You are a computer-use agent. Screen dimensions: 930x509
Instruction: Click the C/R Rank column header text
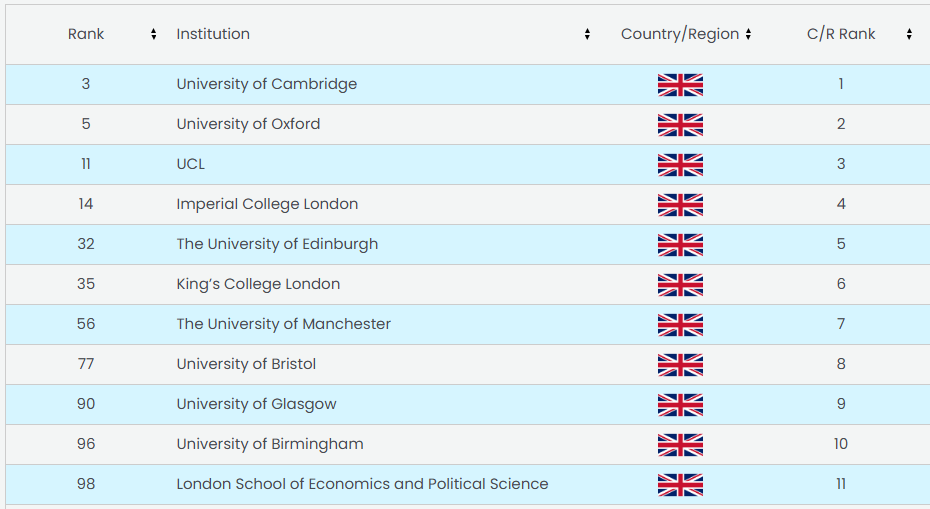pyautogui.click(x=840, y=34)
